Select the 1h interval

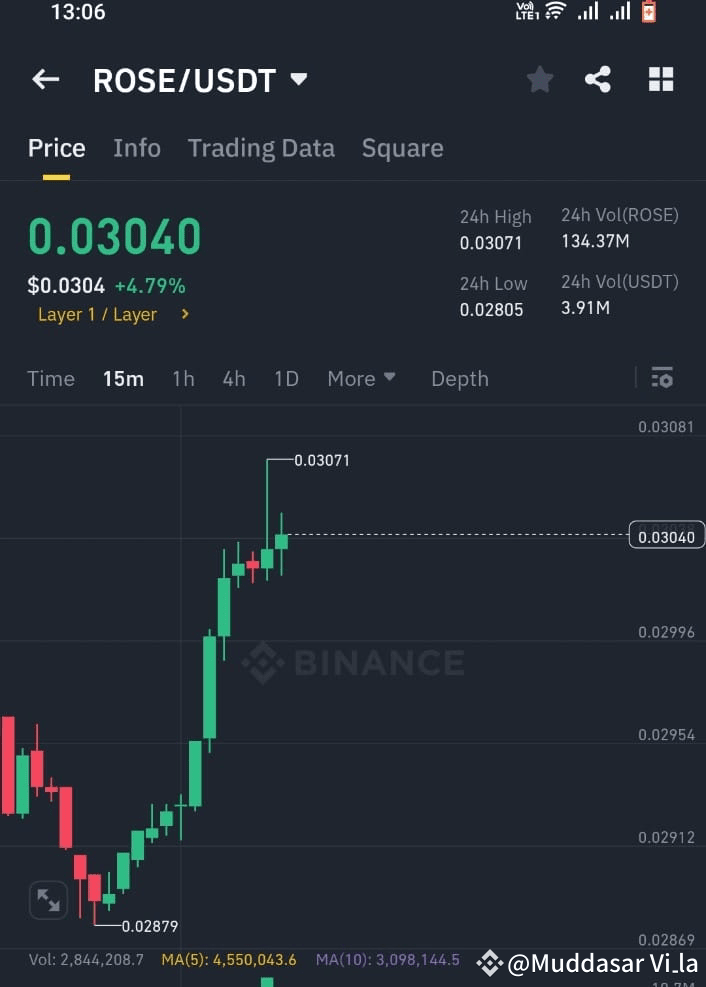(184, 378)
